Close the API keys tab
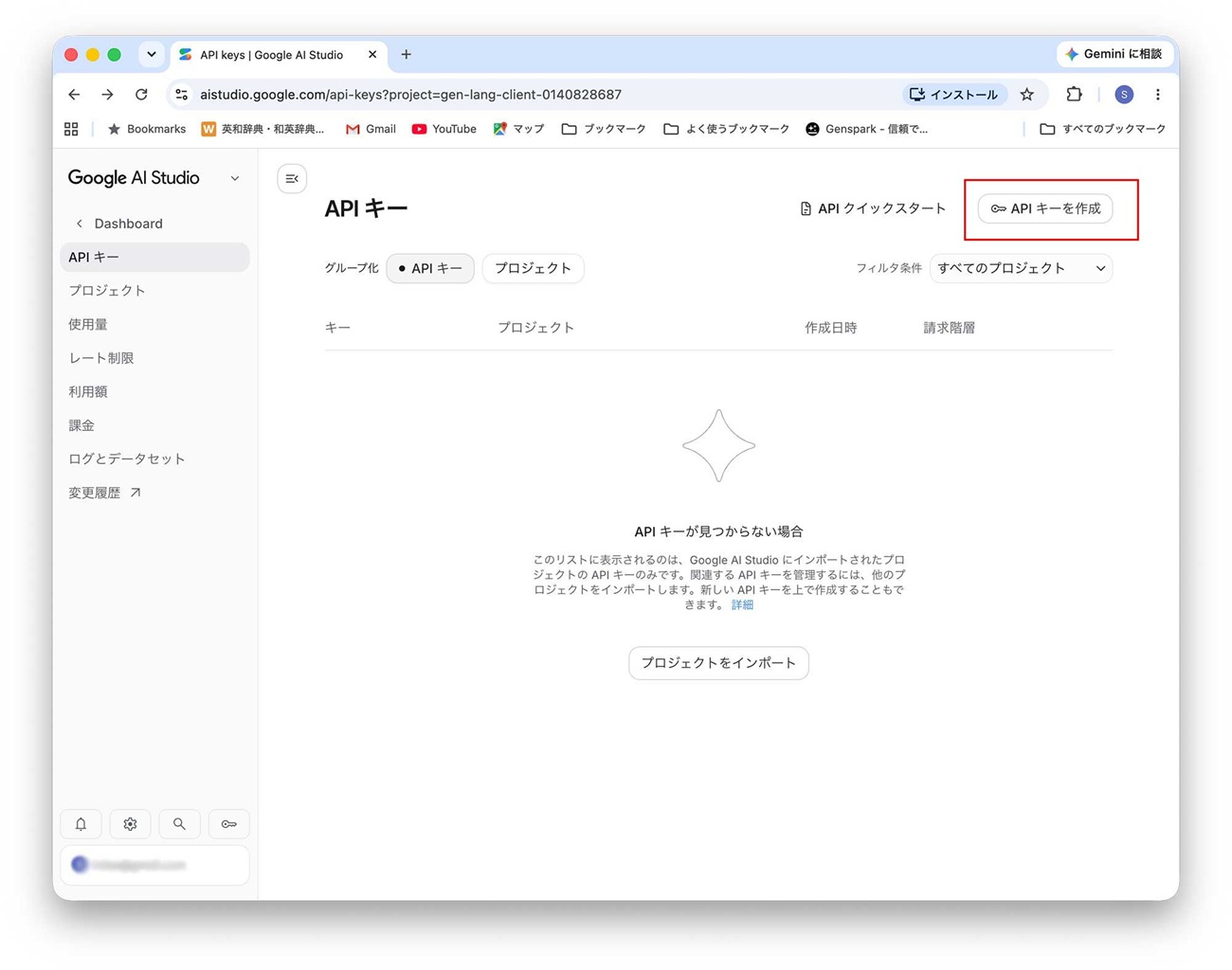This screenshot has height=970, width=1232. pyautogui.click(x=372, y=55)
